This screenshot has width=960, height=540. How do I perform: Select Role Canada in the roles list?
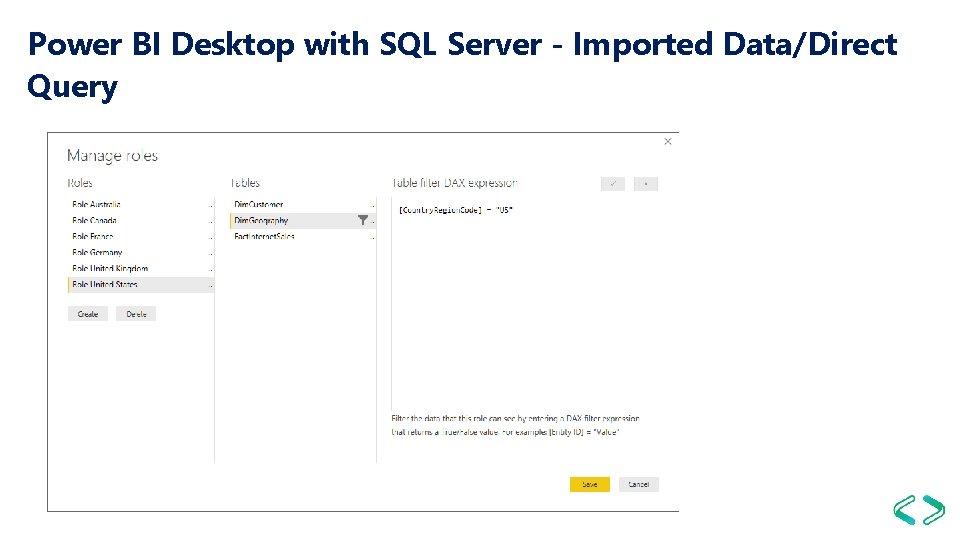140,220
